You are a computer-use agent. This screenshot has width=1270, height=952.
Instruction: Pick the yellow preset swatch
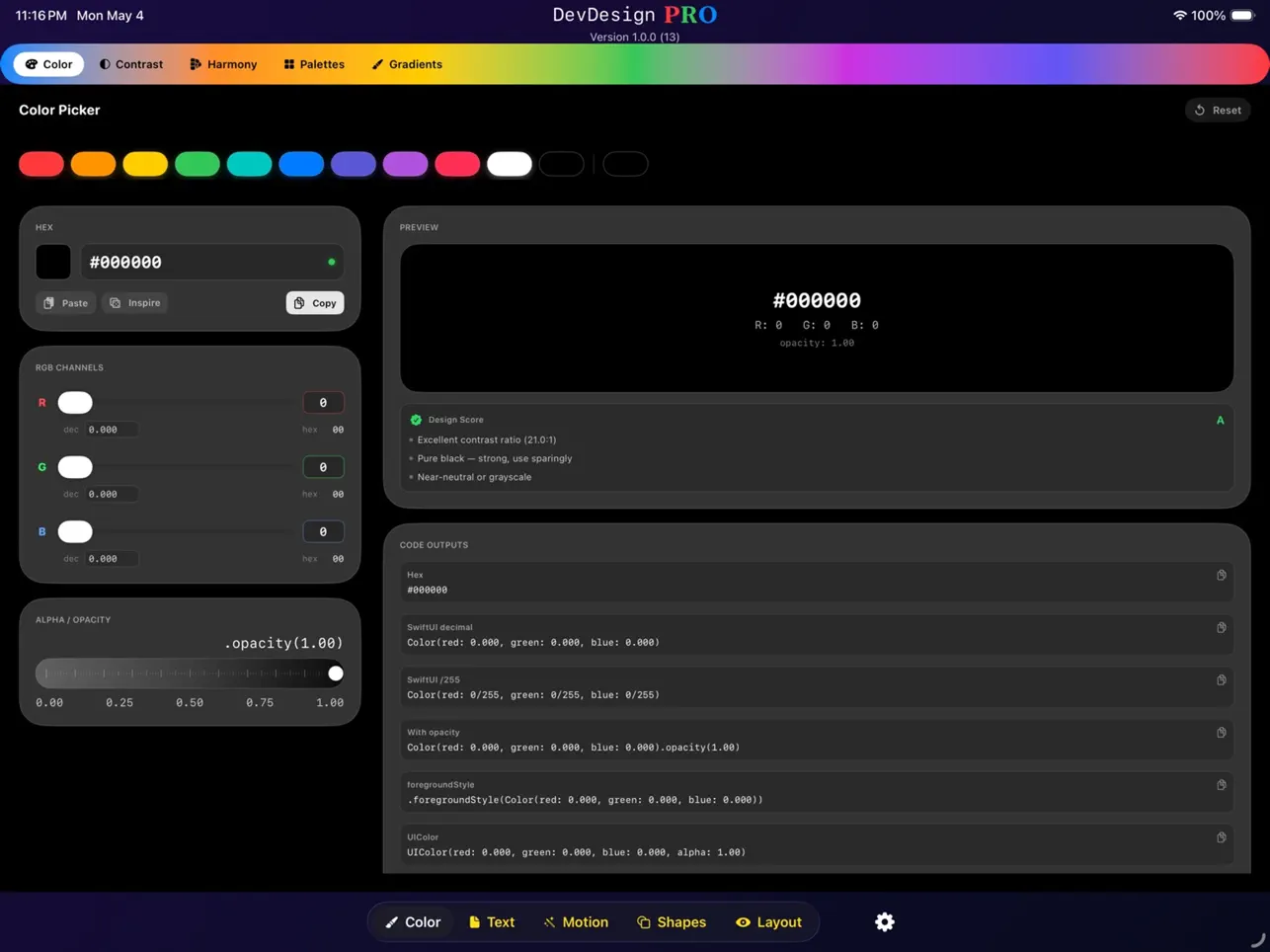(145, 164)
